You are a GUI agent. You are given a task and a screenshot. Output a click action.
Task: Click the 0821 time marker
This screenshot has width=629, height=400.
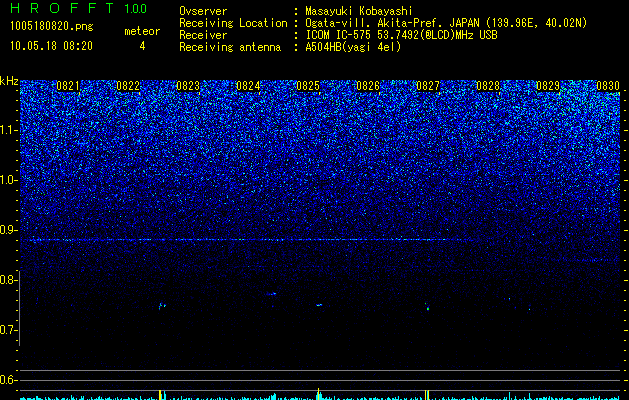[68, 86]
